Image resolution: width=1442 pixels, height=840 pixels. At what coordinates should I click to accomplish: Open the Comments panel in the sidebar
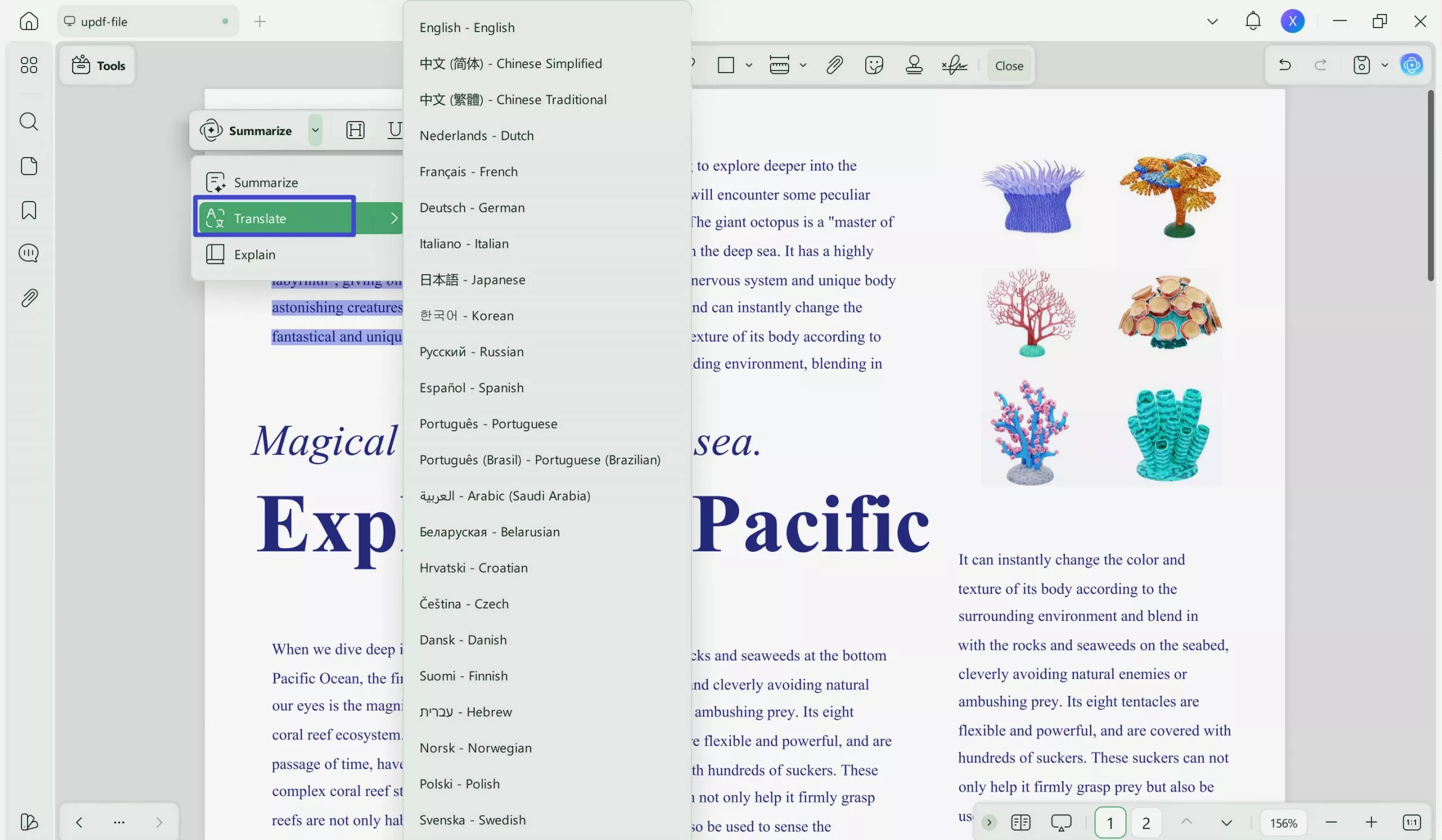point(28,253)
